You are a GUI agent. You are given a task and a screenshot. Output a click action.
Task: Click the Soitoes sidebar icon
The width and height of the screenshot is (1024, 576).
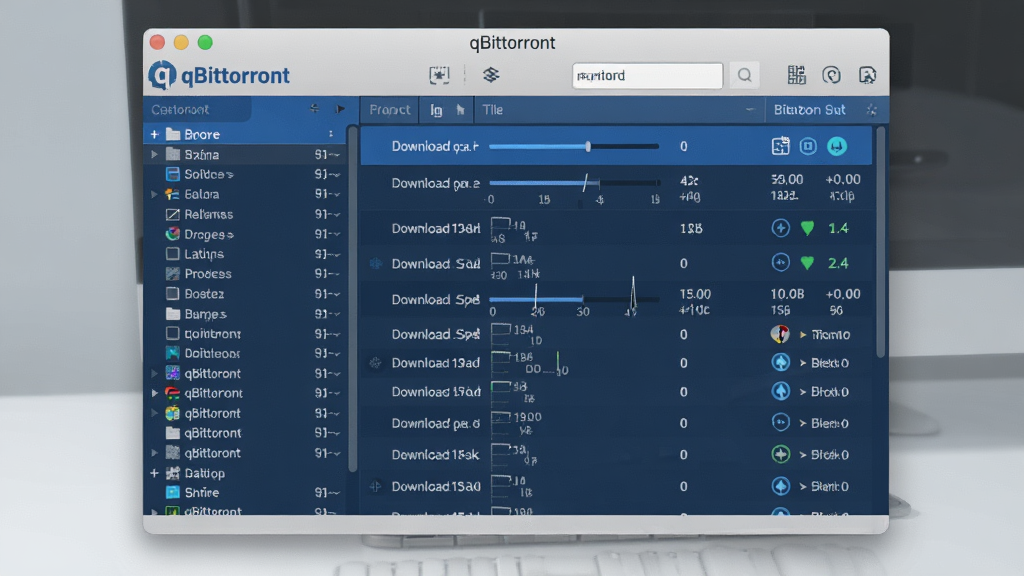coord(172,174)
